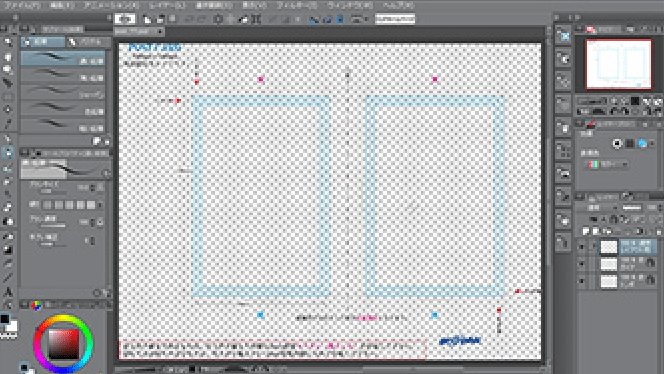The width and height of the screenshot is (664, 374).
Task: Open the Edit menu in the menu bar
Action: coord(62,6)
